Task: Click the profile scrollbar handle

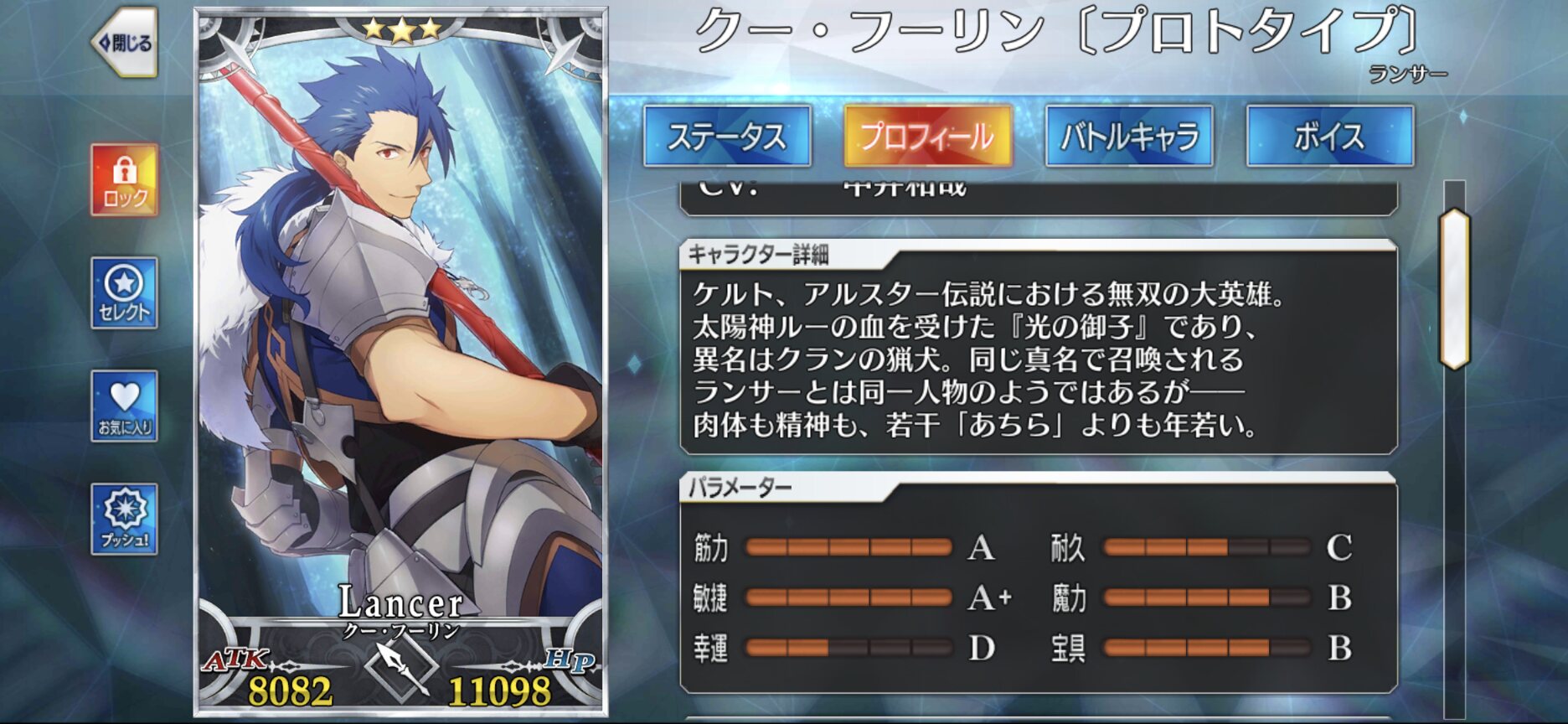Action: pyautogui.click(x=1455, y=289)
